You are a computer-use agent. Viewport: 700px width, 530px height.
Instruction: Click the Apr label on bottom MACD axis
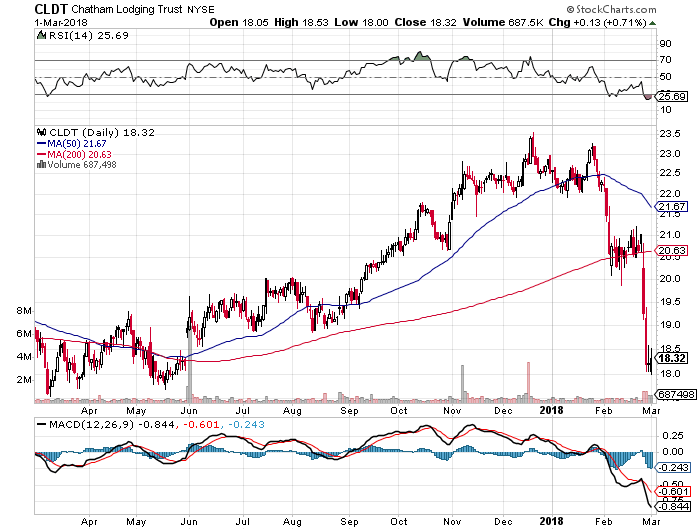(x=89, y=522)
